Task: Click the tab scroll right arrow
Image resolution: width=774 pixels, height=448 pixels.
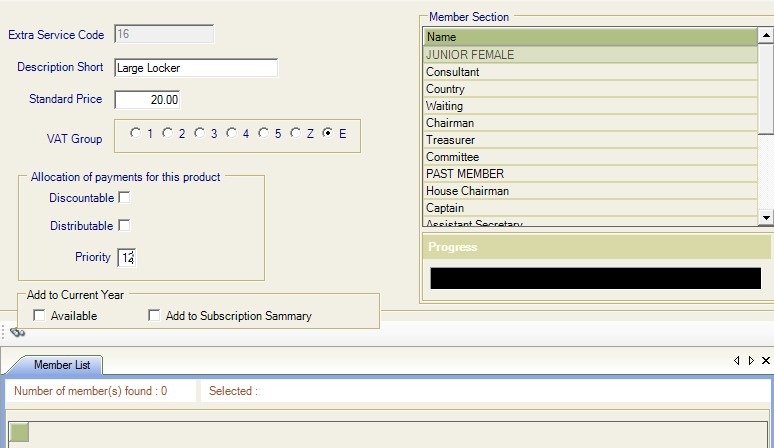Action: pyautogui.click(x=751, y=361)
